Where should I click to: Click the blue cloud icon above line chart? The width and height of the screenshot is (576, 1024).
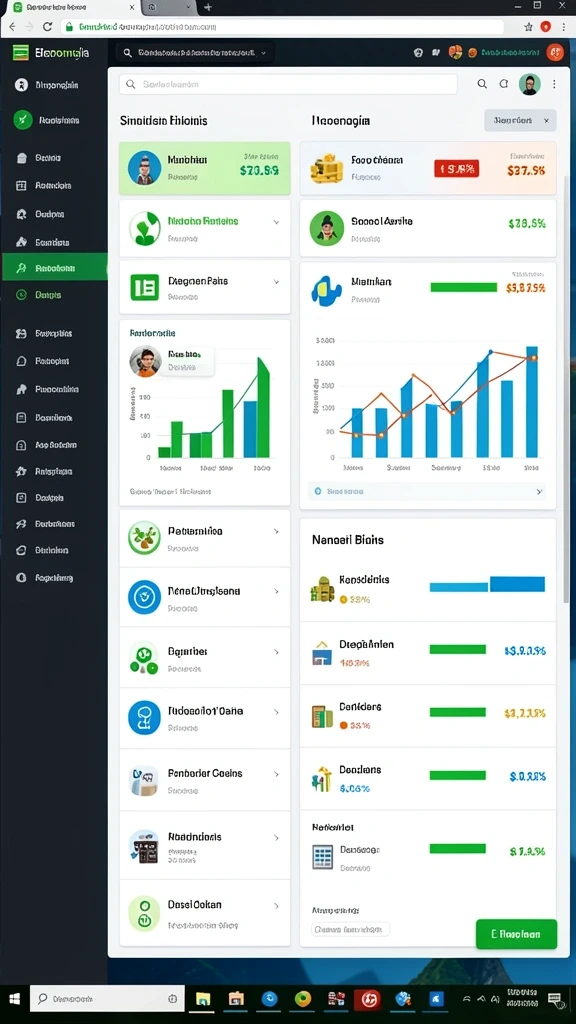coord(327,291)
